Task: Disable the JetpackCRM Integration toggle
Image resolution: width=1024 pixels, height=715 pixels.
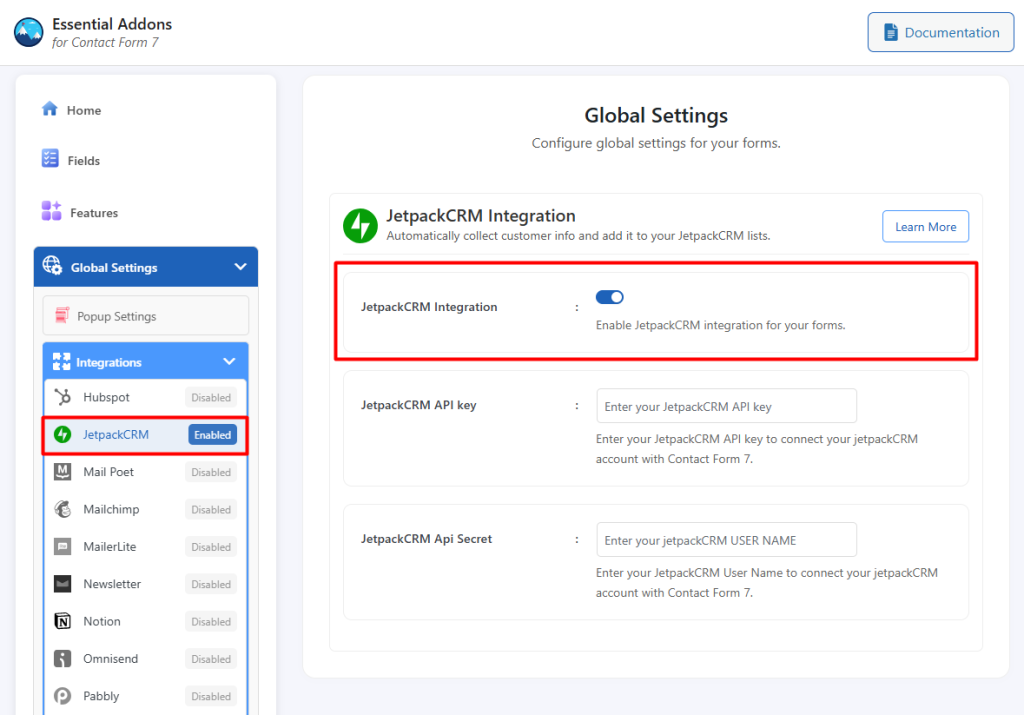Action: 609,297
